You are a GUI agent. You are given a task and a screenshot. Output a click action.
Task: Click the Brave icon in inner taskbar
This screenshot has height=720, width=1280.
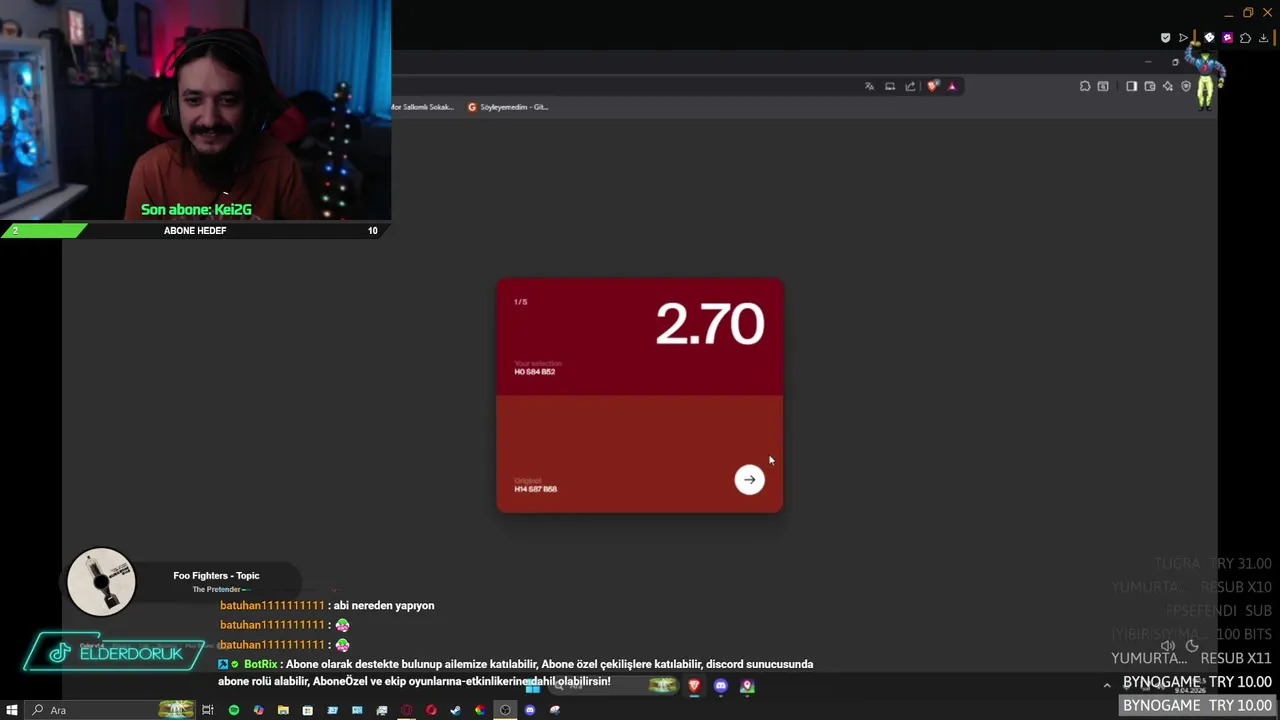pos(694,686)
